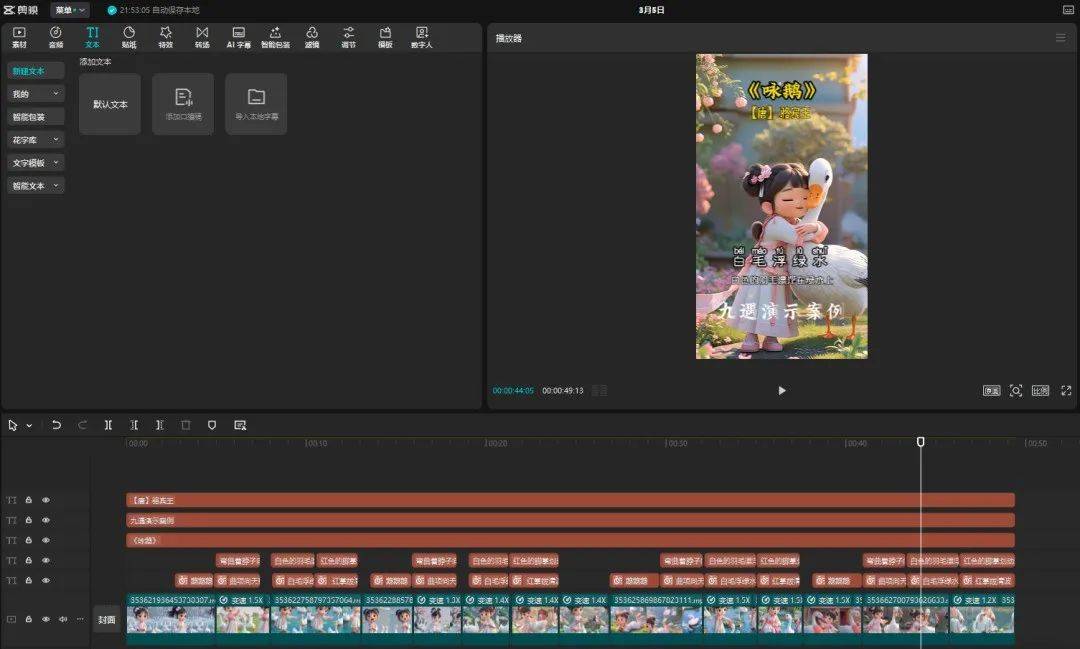Click the 封面 cover button

point(106,619)
